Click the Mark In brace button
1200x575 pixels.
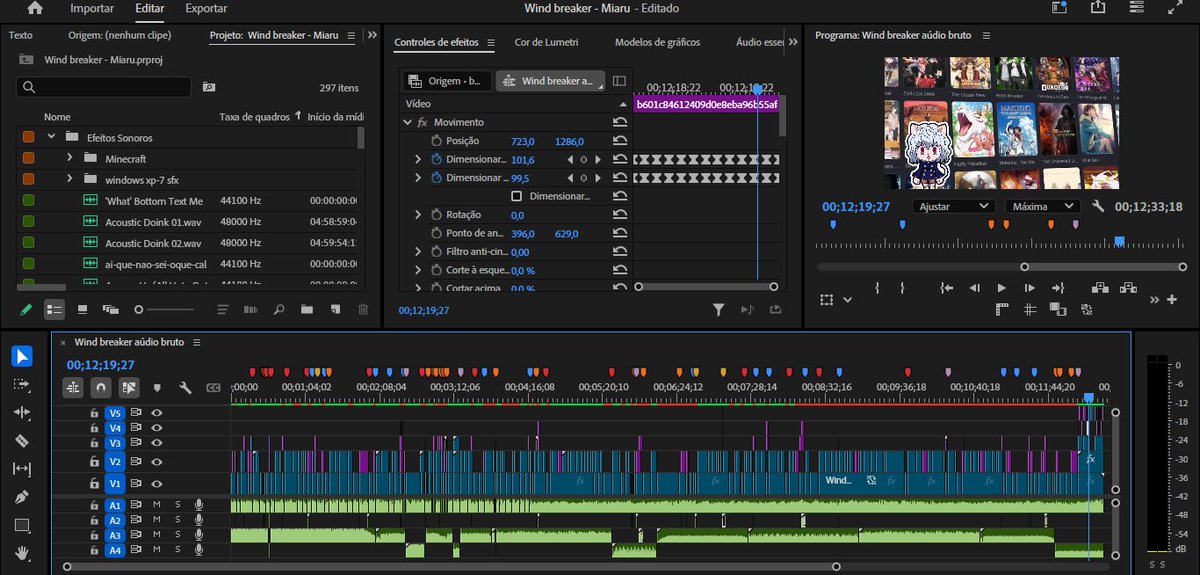tap(877, 288)
